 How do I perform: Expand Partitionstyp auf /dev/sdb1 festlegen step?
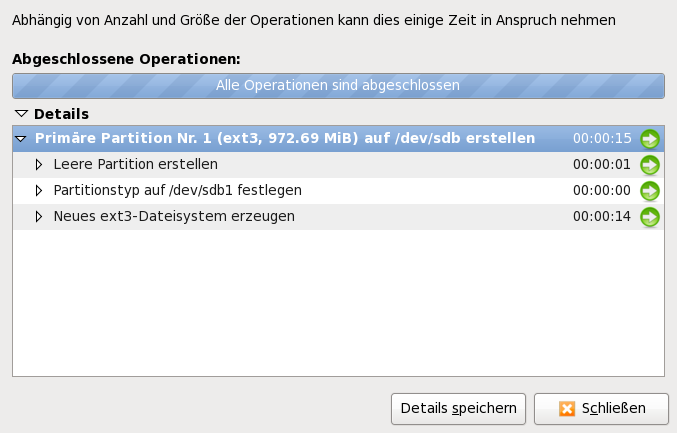(x=40, y=190)
